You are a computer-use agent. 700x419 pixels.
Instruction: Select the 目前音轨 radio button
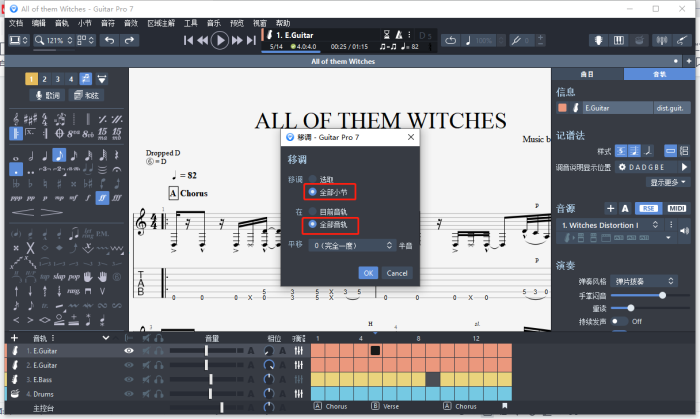click(x=313, y=212)
